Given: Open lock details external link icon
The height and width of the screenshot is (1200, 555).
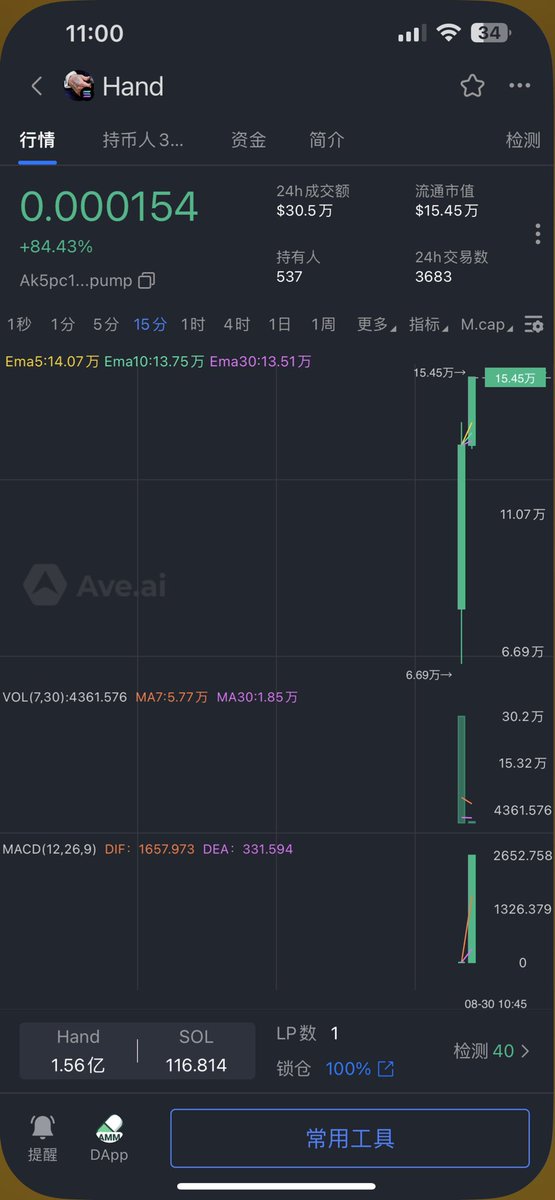Looking at the screenshot, I should (x=385, y=1069).
